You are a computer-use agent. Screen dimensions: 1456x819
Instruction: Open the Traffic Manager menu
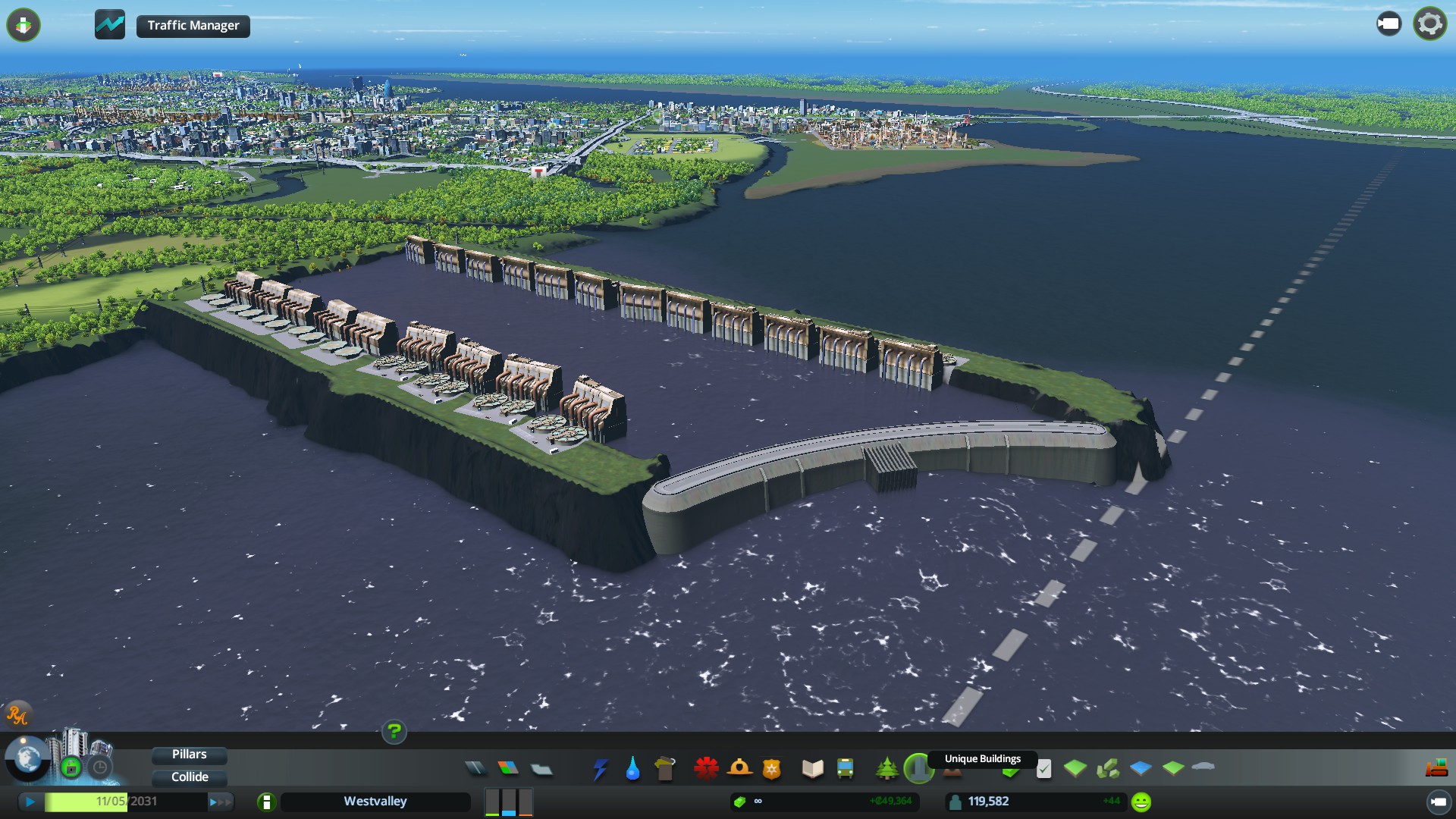coord(193,26)
